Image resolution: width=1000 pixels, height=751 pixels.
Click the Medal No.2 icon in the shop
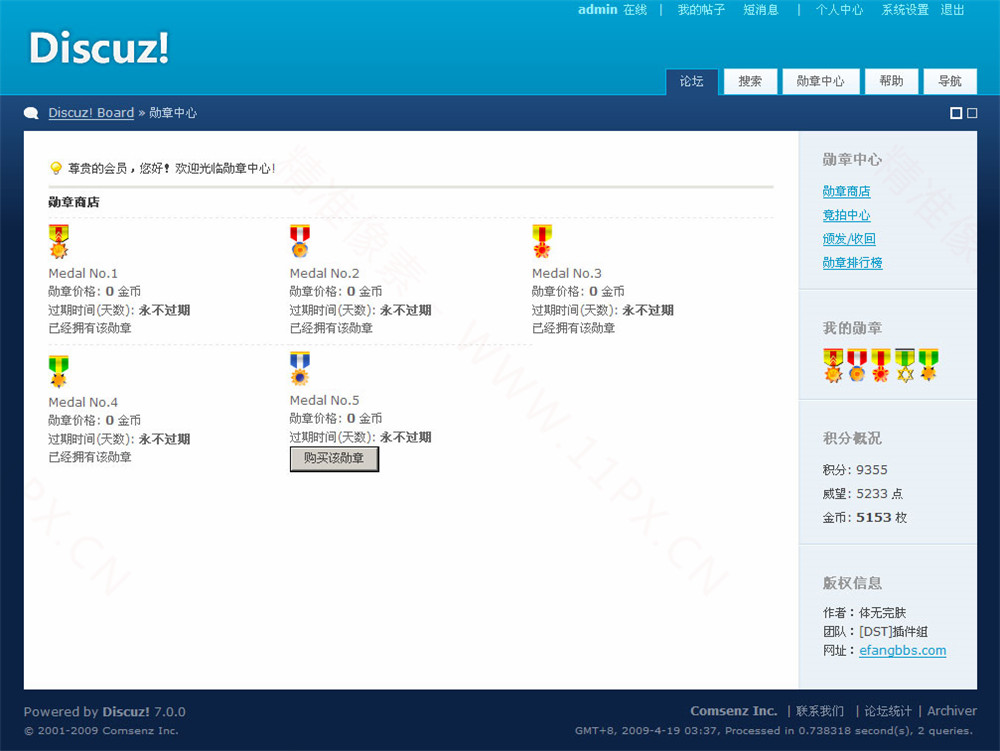(x=300, y=241)
